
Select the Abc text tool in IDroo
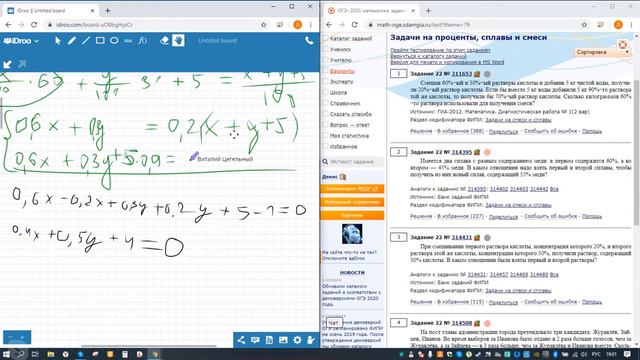tap(128, 41)
